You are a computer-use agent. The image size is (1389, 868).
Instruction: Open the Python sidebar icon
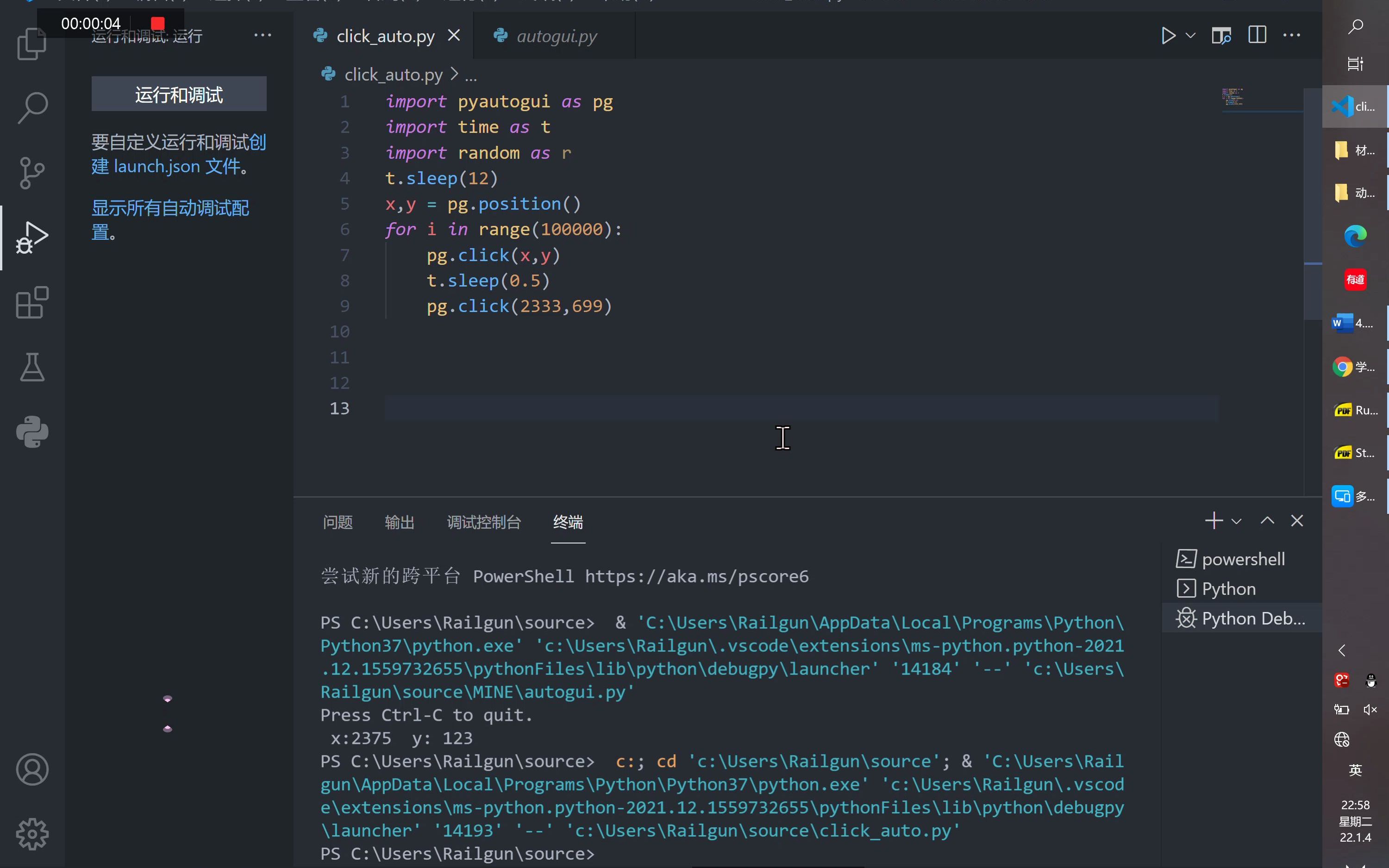coord(31,432)
